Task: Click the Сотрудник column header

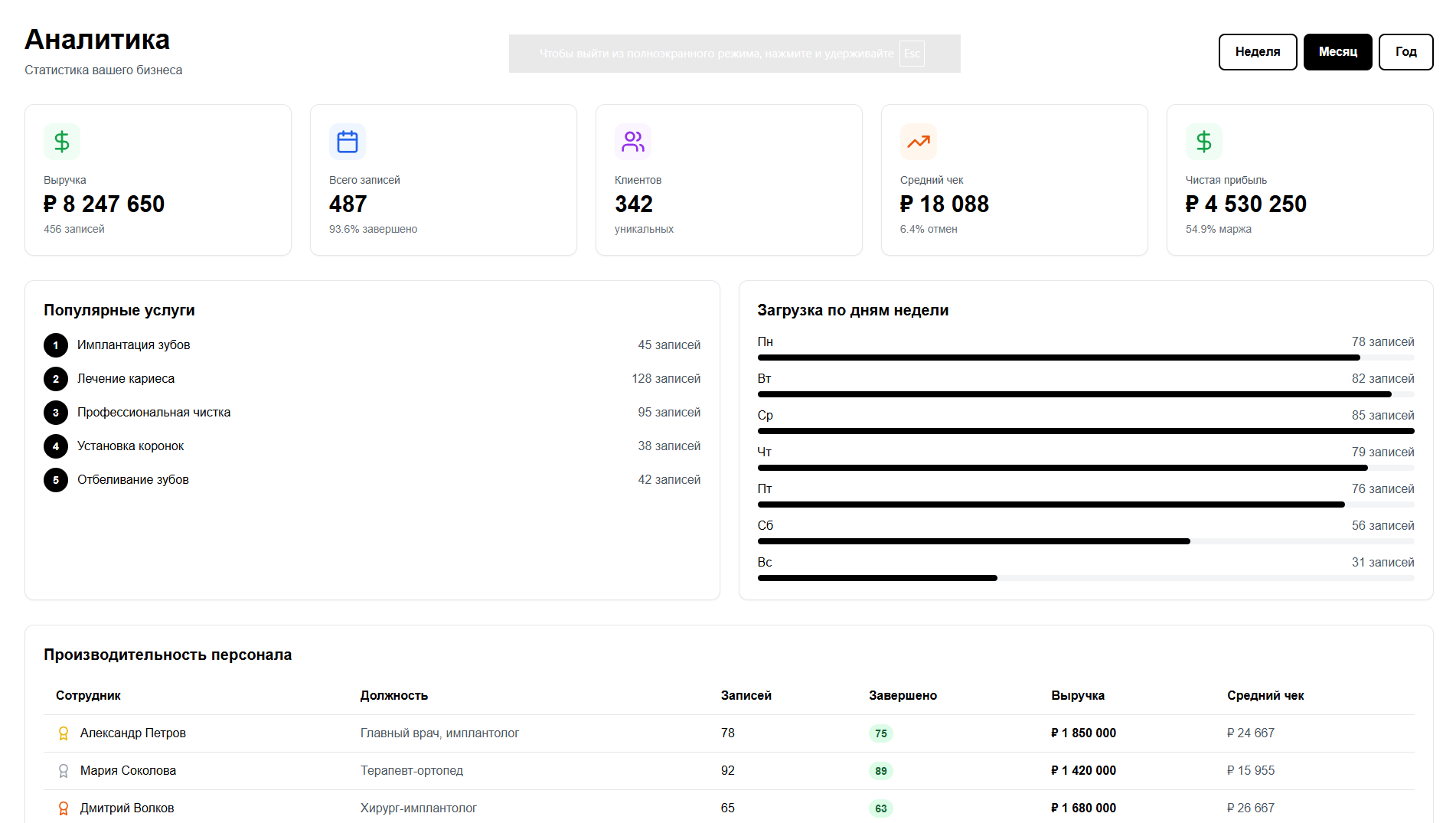Action: tap(88, 695)
